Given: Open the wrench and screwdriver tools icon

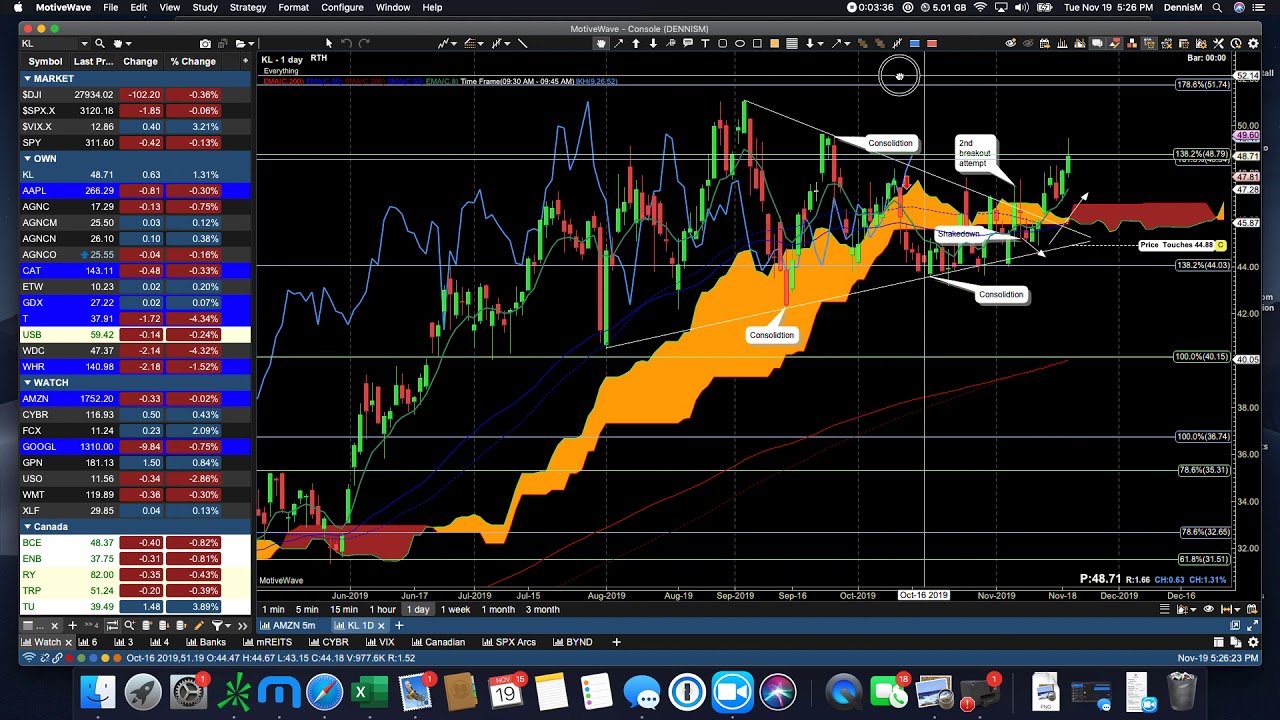Looking at the screenshot, I should tap(1218, 43).
